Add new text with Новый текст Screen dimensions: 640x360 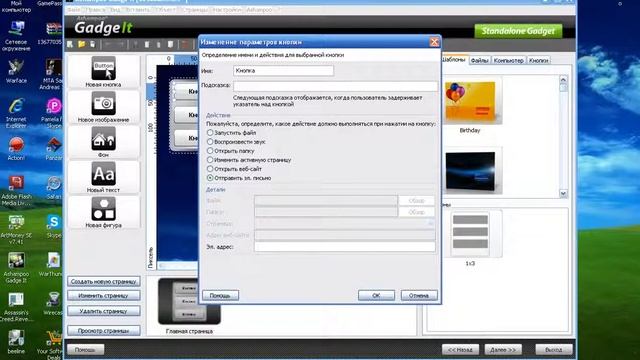coord(103,177)
